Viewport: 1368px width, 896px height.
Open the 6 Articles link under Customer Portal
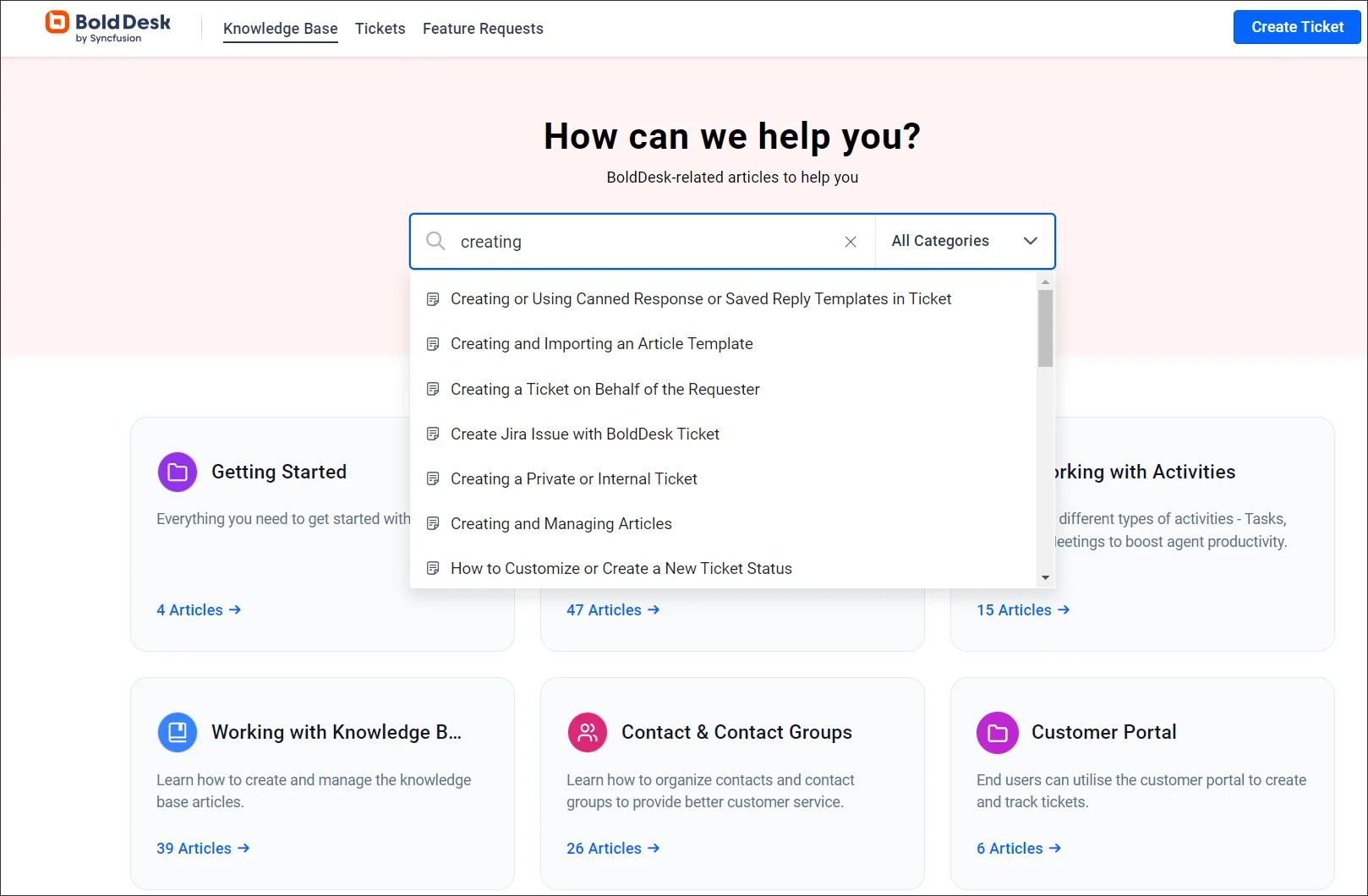pyautogui.click(x=1018, y=848)
